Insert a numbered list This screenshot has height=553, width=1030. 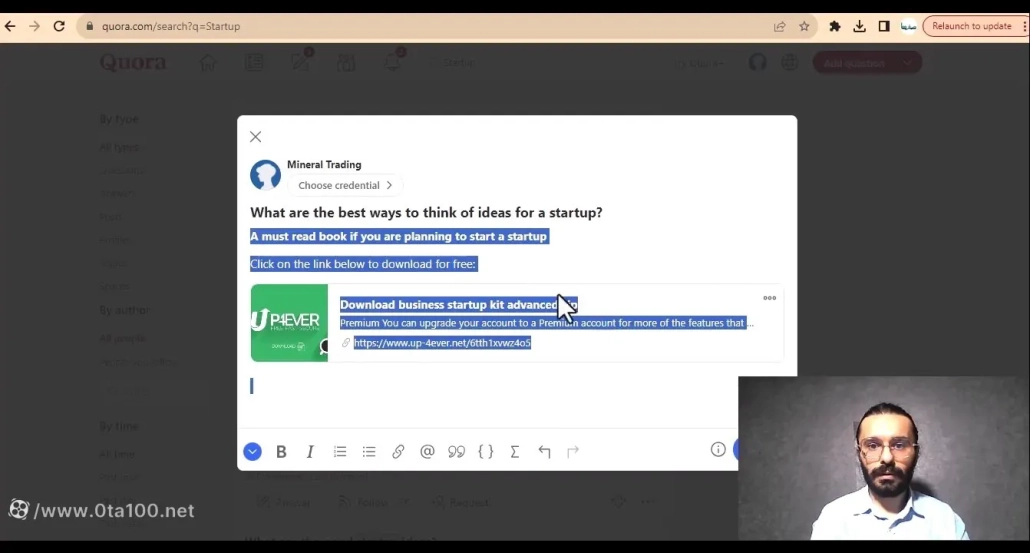pos(340,452)
